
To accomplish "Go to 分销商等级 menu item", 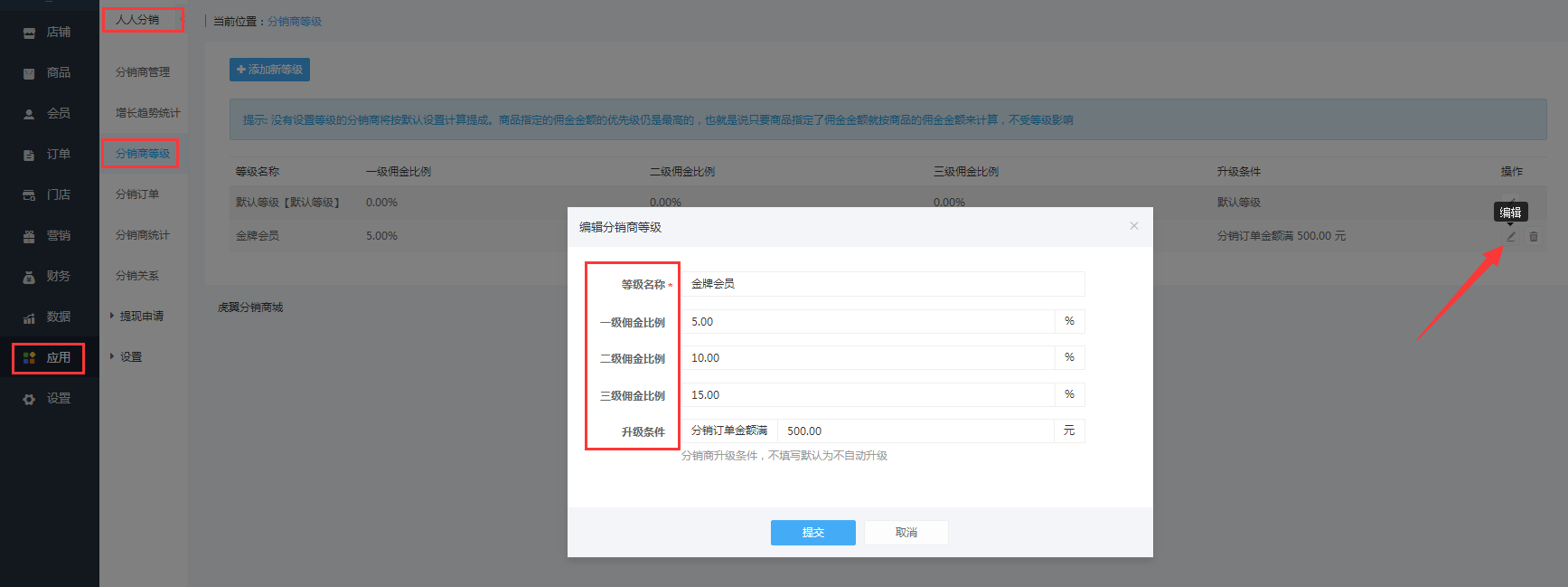I will [x=143, y=153].
